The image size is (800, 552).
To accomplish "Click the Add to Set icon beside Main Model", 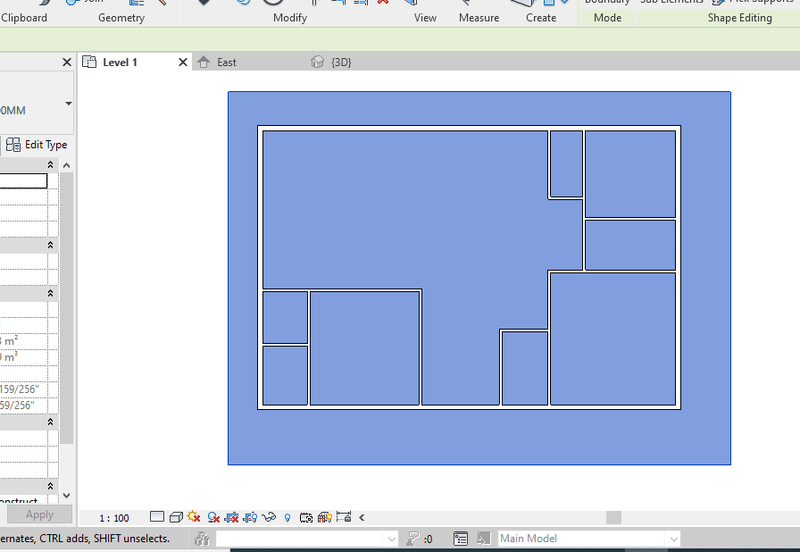I will (x=483, y=538).
